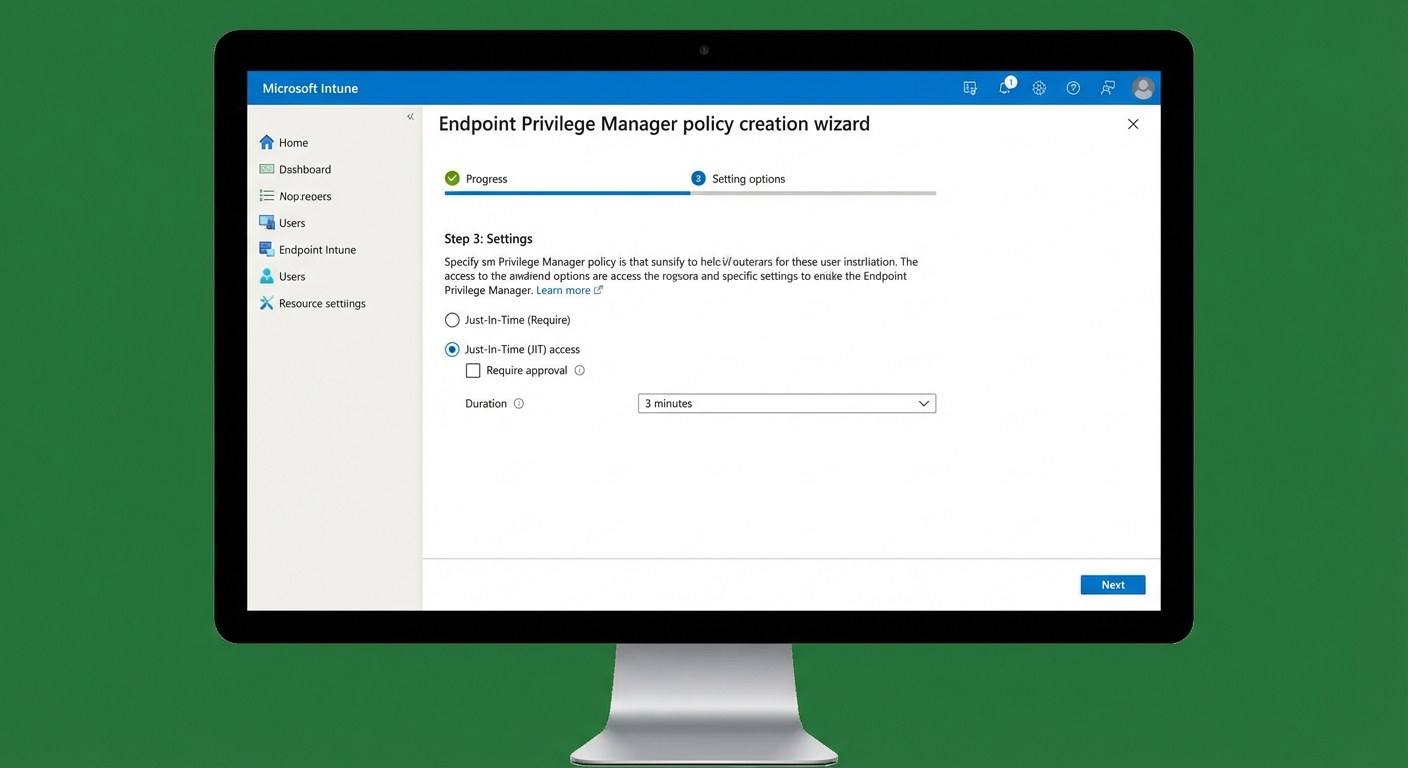Open the notifications bell in the top bar
Viewport: 1408px width, 768px height.
coord(1005,88)
